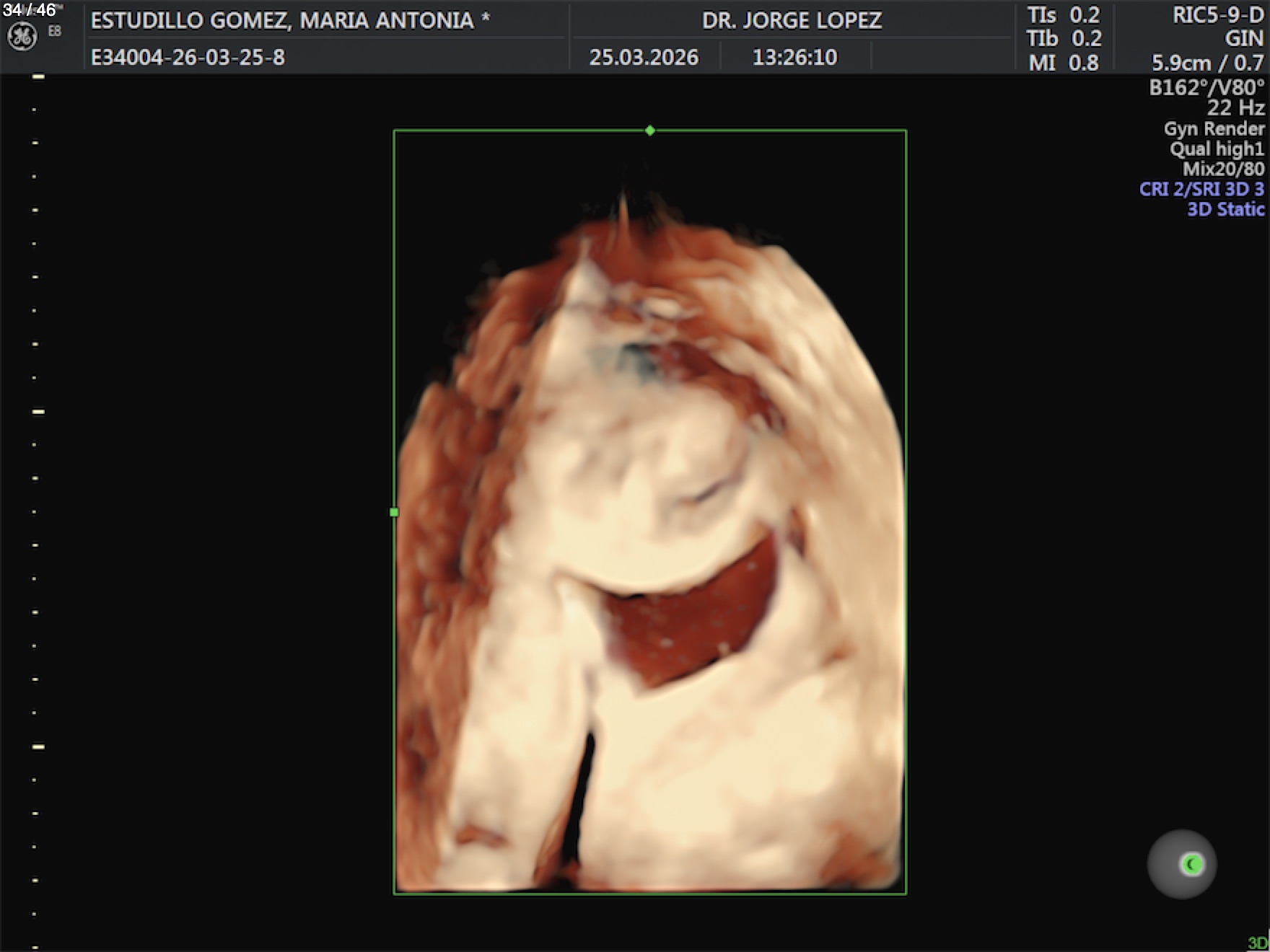Image resolution: width=1270 pixels, height=952 pixels.
Task: Click the GE logo icon
Action: (22, 37)
